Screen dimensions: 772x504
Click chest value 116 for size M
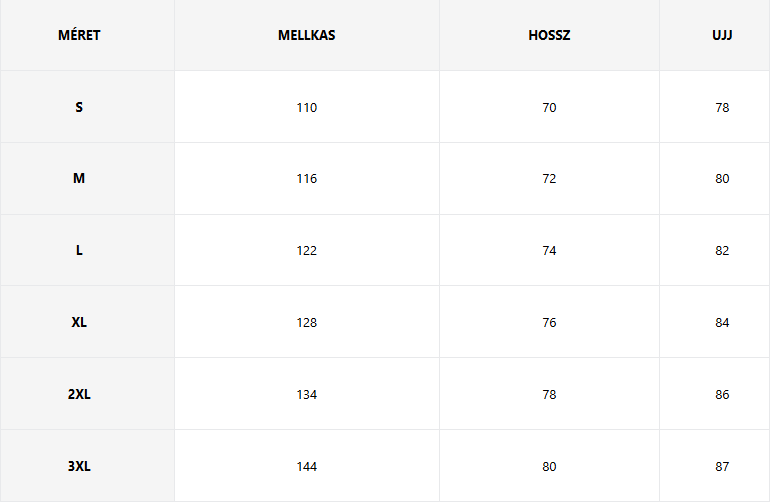306,179
